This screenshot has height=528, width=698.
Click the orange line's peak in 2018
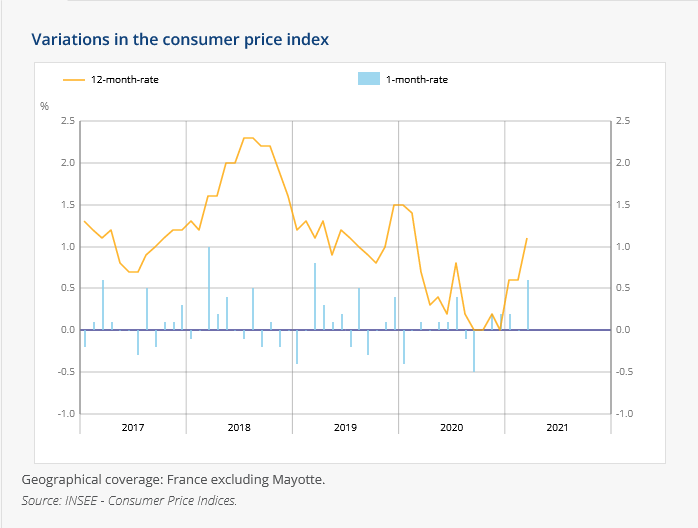click(x=249, y=138)
